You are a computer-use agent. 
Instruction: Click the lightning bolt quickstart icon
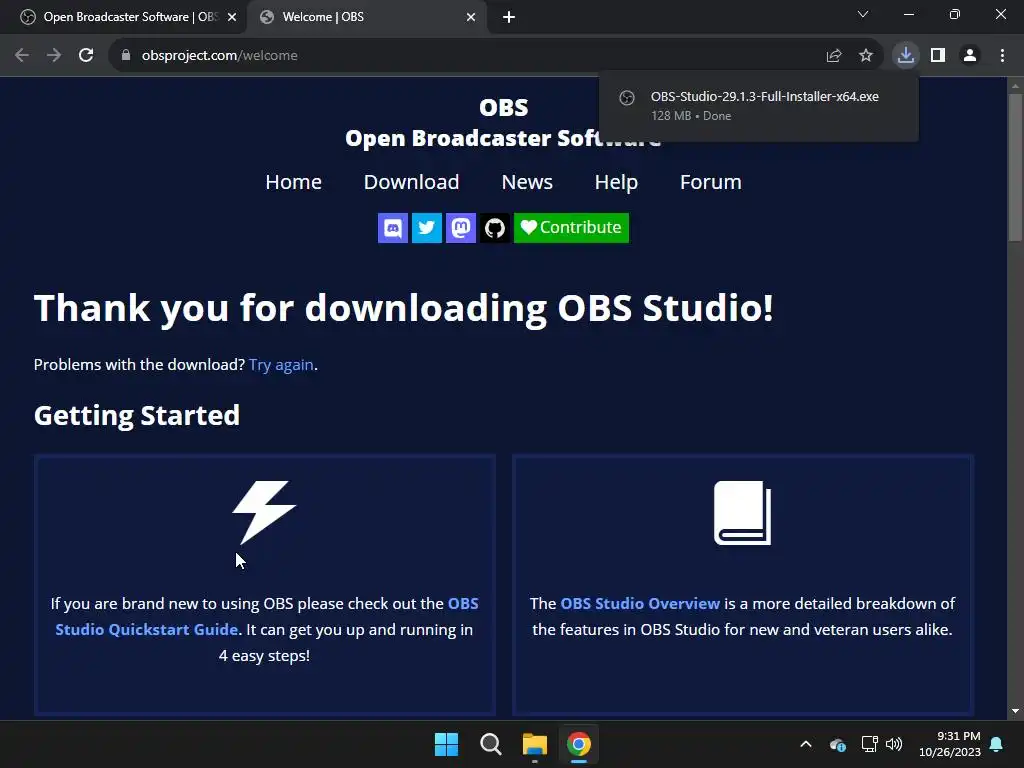tap(264, 513)
